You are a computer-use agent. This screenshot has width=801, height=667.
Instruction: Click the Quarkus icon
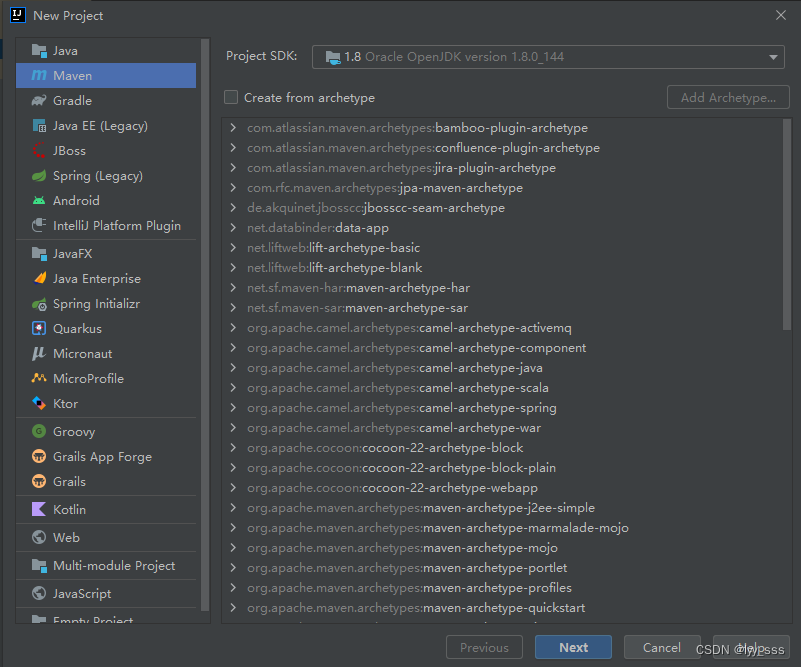click(x=39, y=328)
